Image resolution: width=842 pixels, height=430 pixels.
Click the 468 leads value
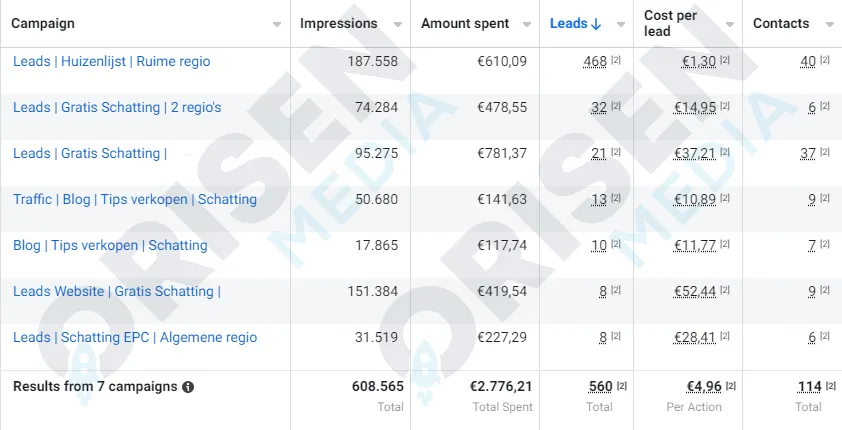[595, 62]
